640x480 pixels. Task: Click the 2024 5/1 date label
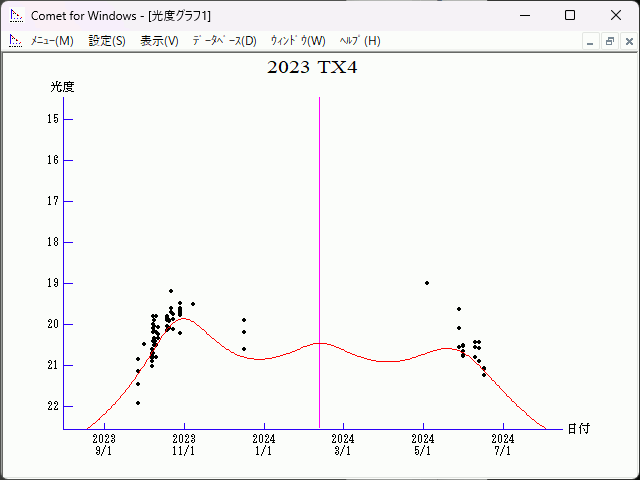coord(423,445)
